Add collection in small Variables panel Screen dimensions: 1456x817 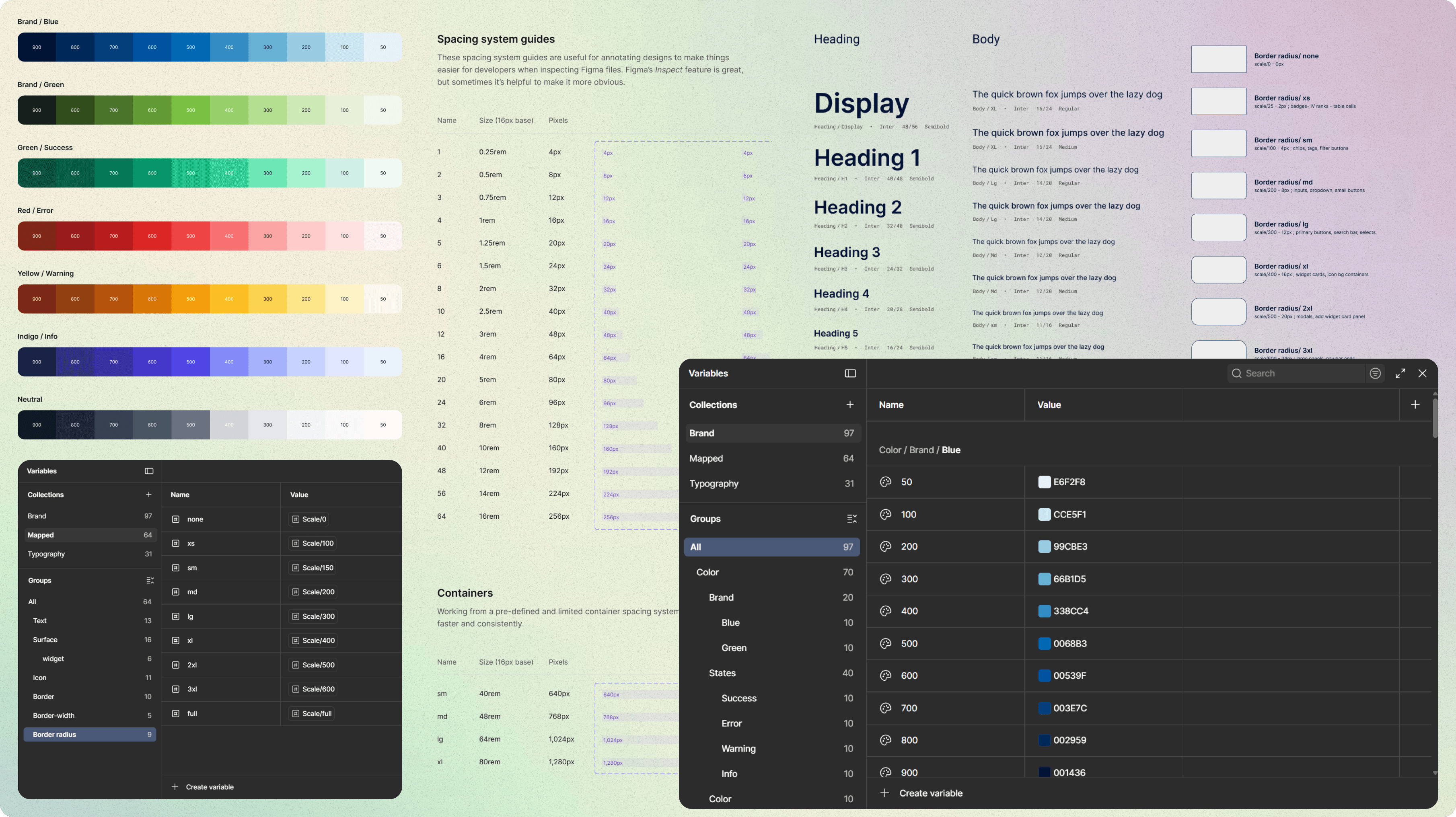coord(149,495)
